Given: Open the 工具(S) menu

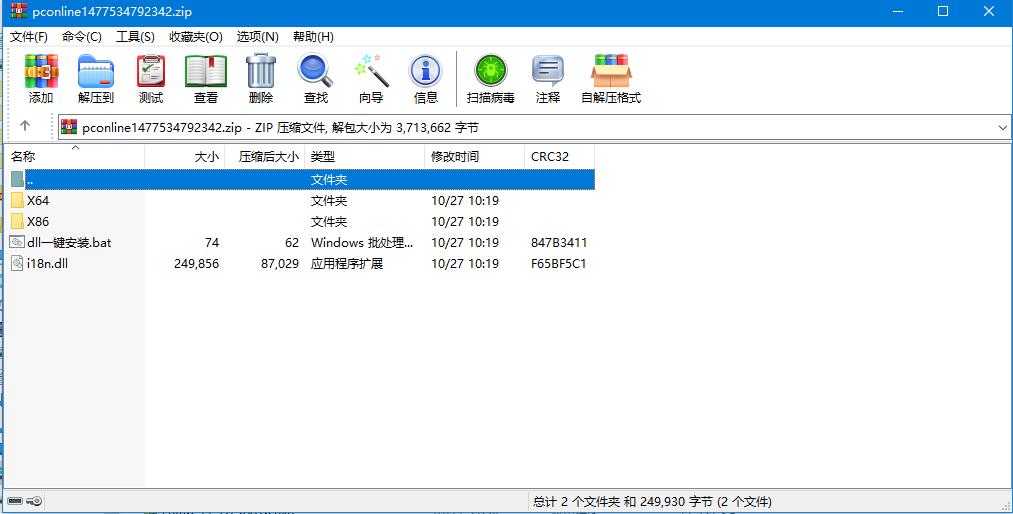Looking at the screenshot, I should 135,37.
